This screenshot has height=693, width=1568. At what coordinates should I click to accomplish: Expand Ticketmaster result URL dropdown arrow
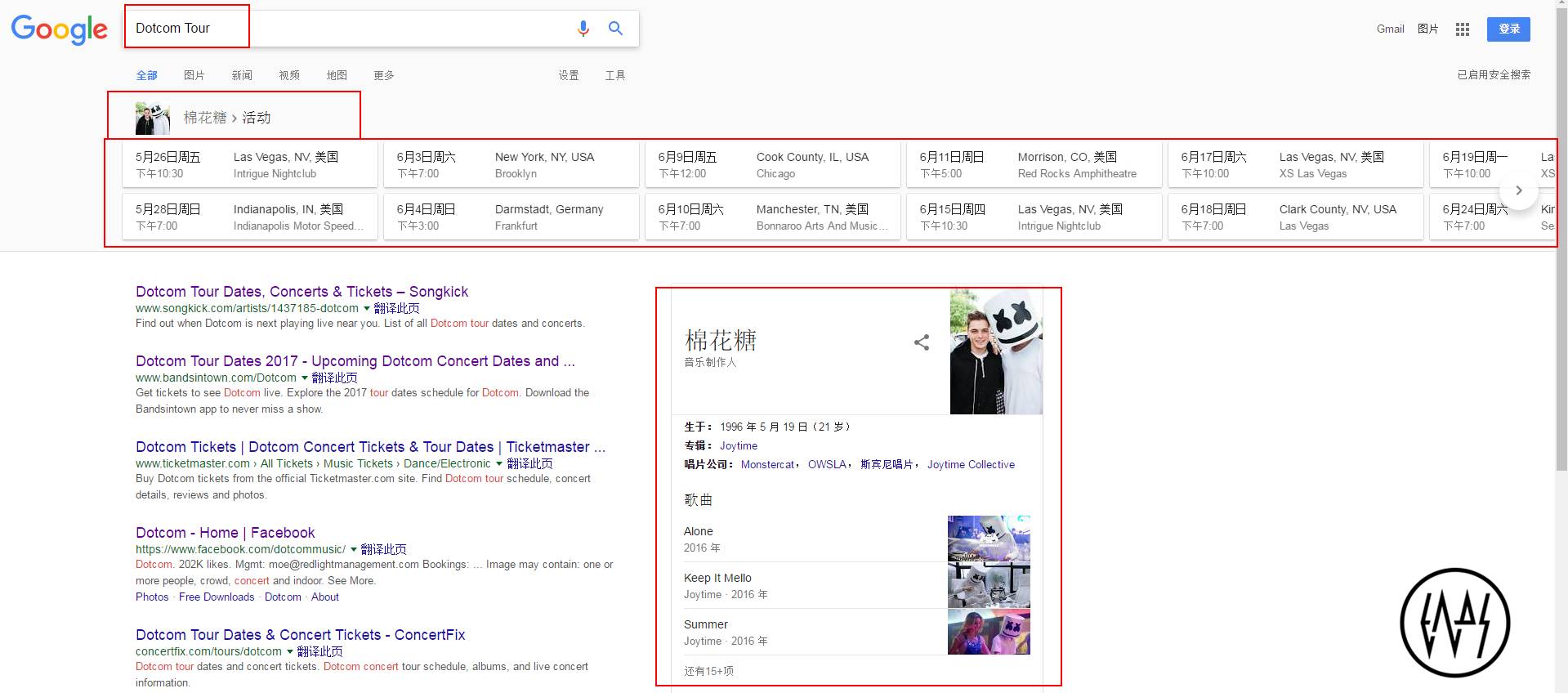pos(499,464)
